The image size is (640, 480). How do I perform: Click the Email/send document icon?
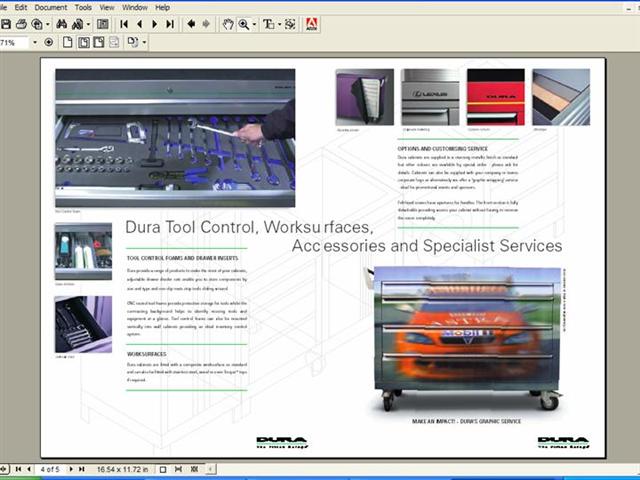[37, 24]
